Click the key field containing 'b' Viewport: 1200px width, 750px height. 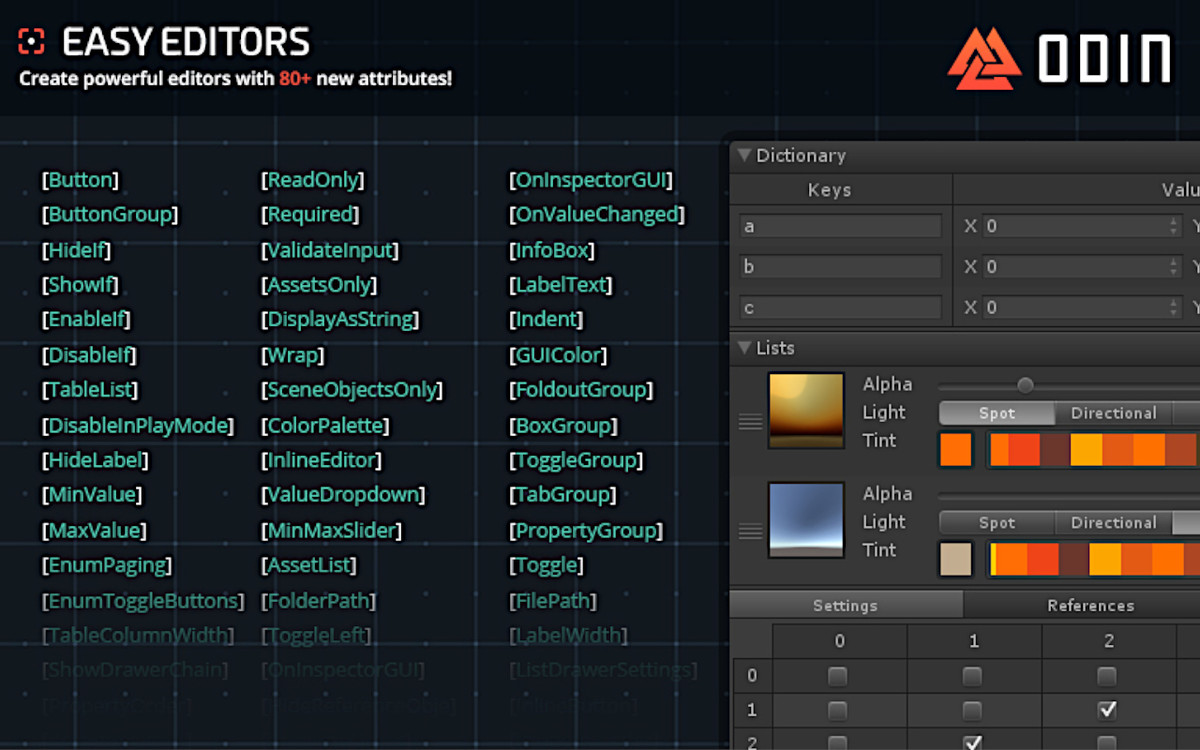click(840, 267)
